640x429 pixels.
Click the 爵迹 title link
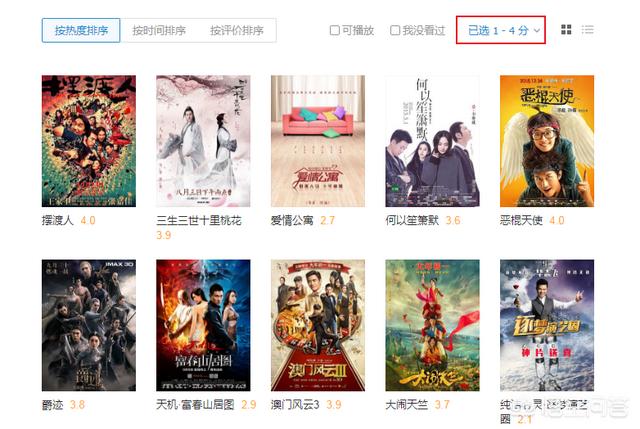point(52,405)
